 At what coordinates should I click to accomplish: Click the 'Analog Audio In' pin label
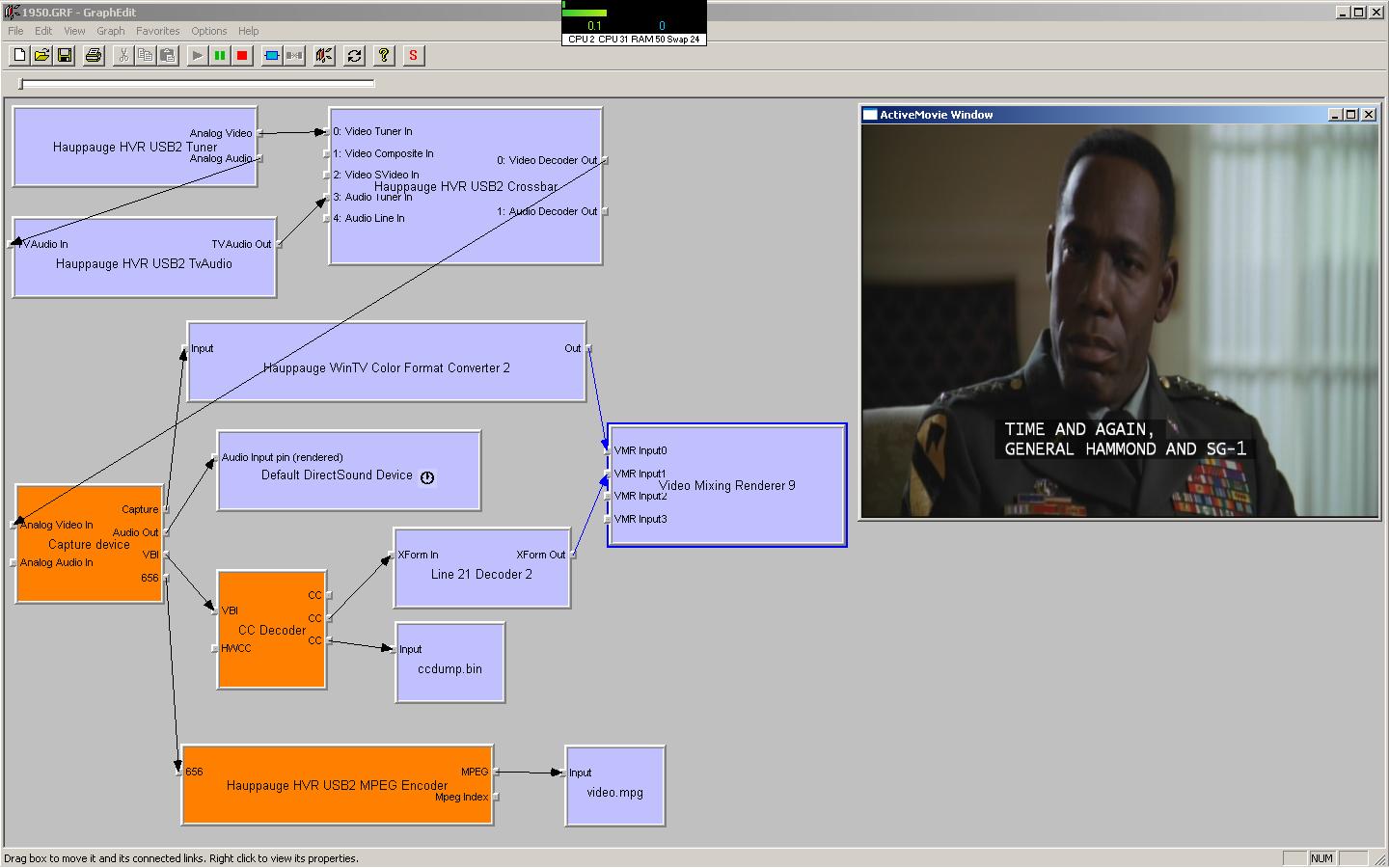pos(57,562)
